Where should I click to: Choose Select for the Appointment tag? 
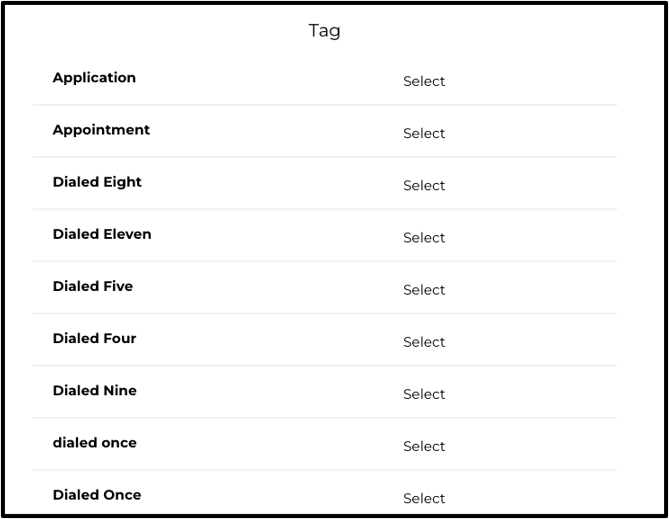424,133
